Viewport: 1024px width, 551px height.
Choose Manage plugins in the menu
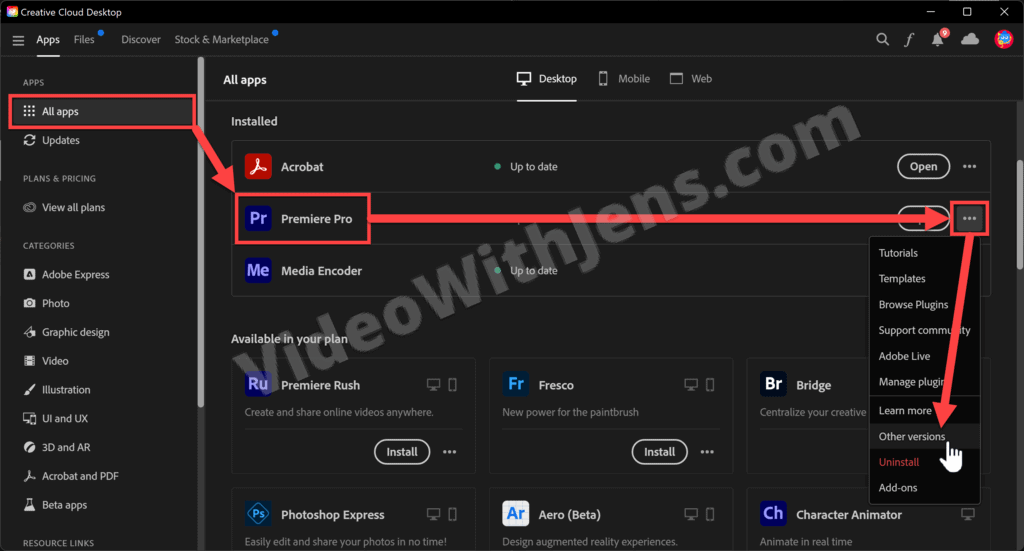[x=925, y=382]
